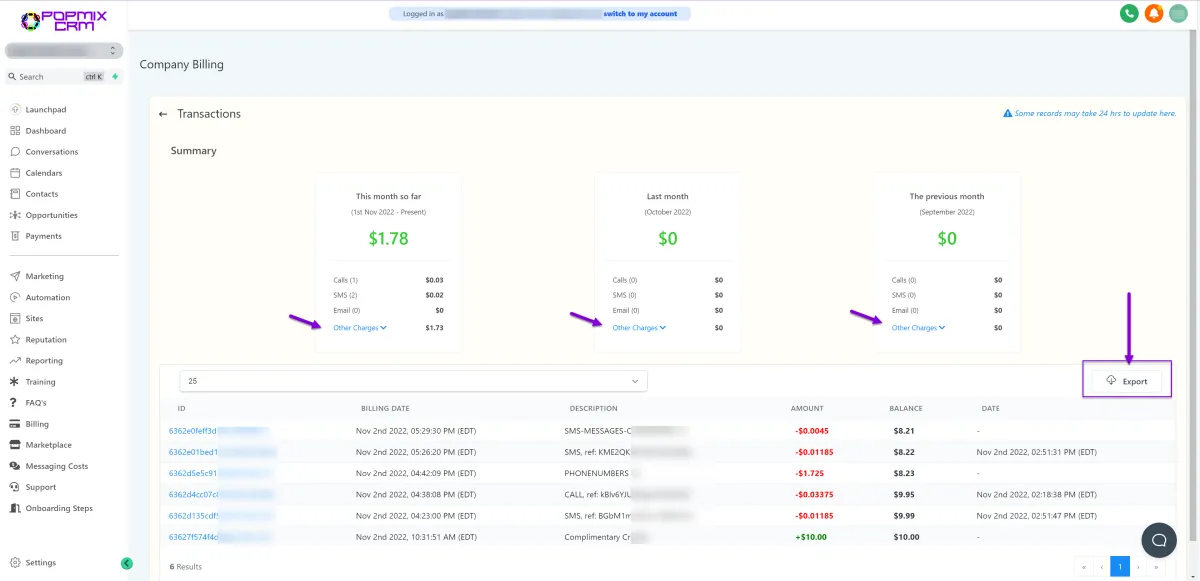Open the orange notifications bell
This screenshot has width=1200, height=581.
pyautogui.click(x=1154, y=14)
